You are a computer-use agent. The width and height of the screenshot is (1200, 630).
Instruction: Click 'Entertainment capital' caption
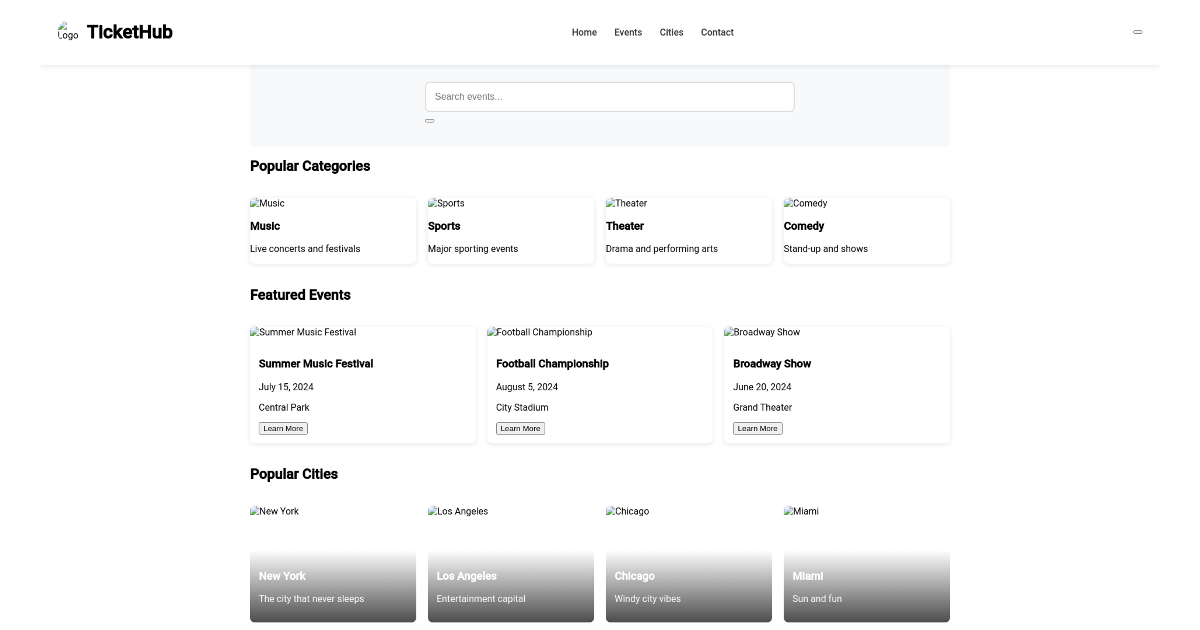point(481,599)
